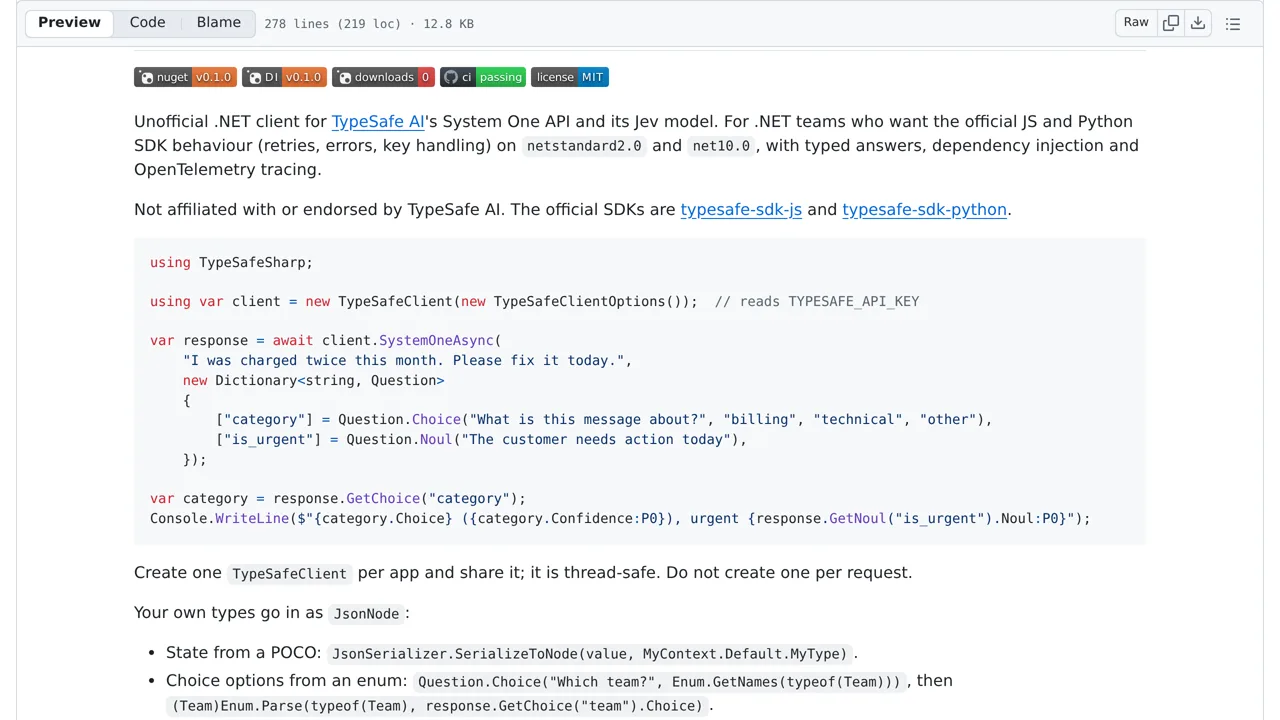This screenshot has height=720, width=1280.
Task: Open the typesafe-sdk-js link
Action: click(741, 210)
